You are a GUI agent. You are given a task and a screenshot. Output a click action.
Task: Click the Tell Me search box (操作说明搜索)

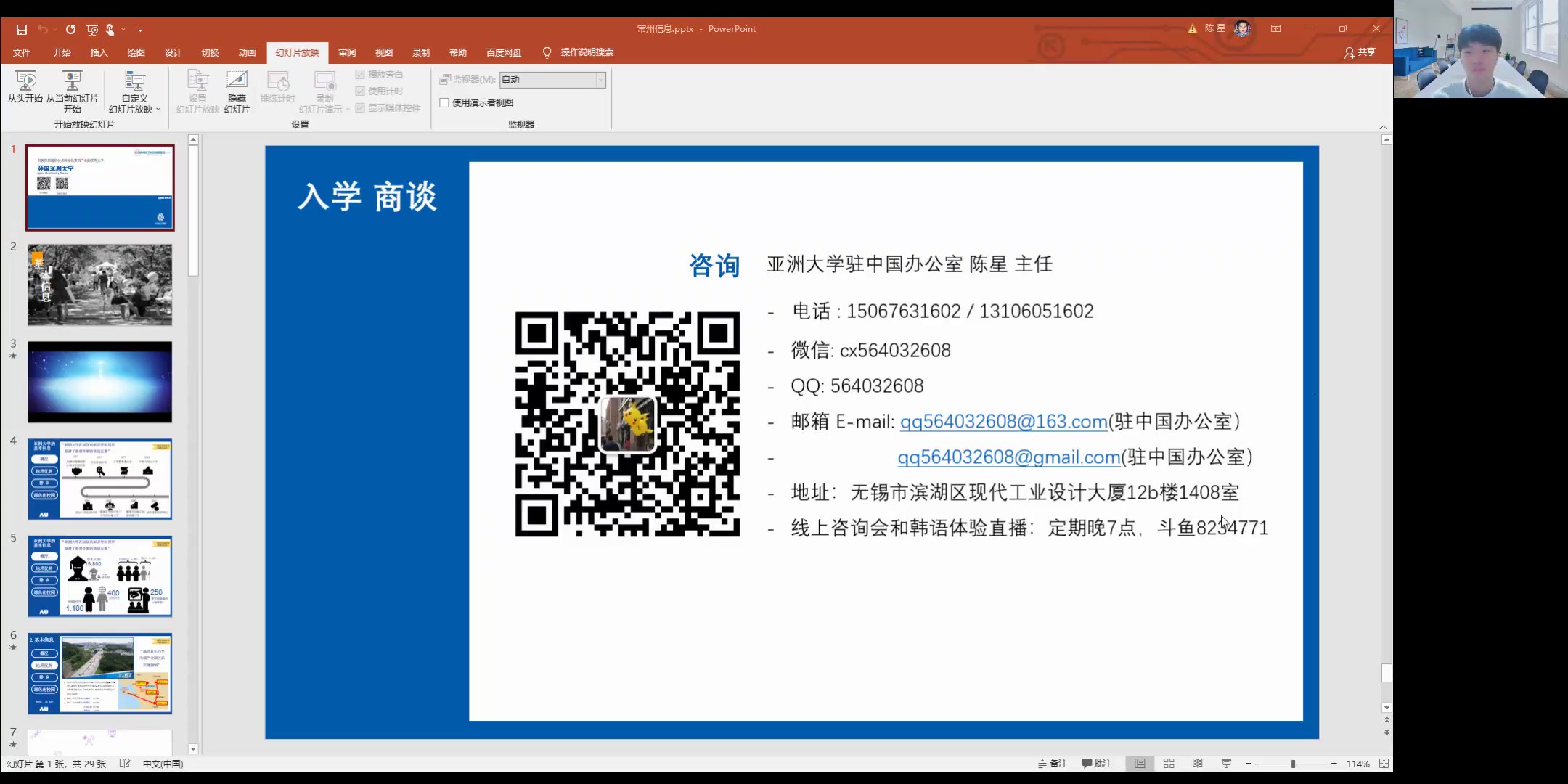[x=579, y=52]
